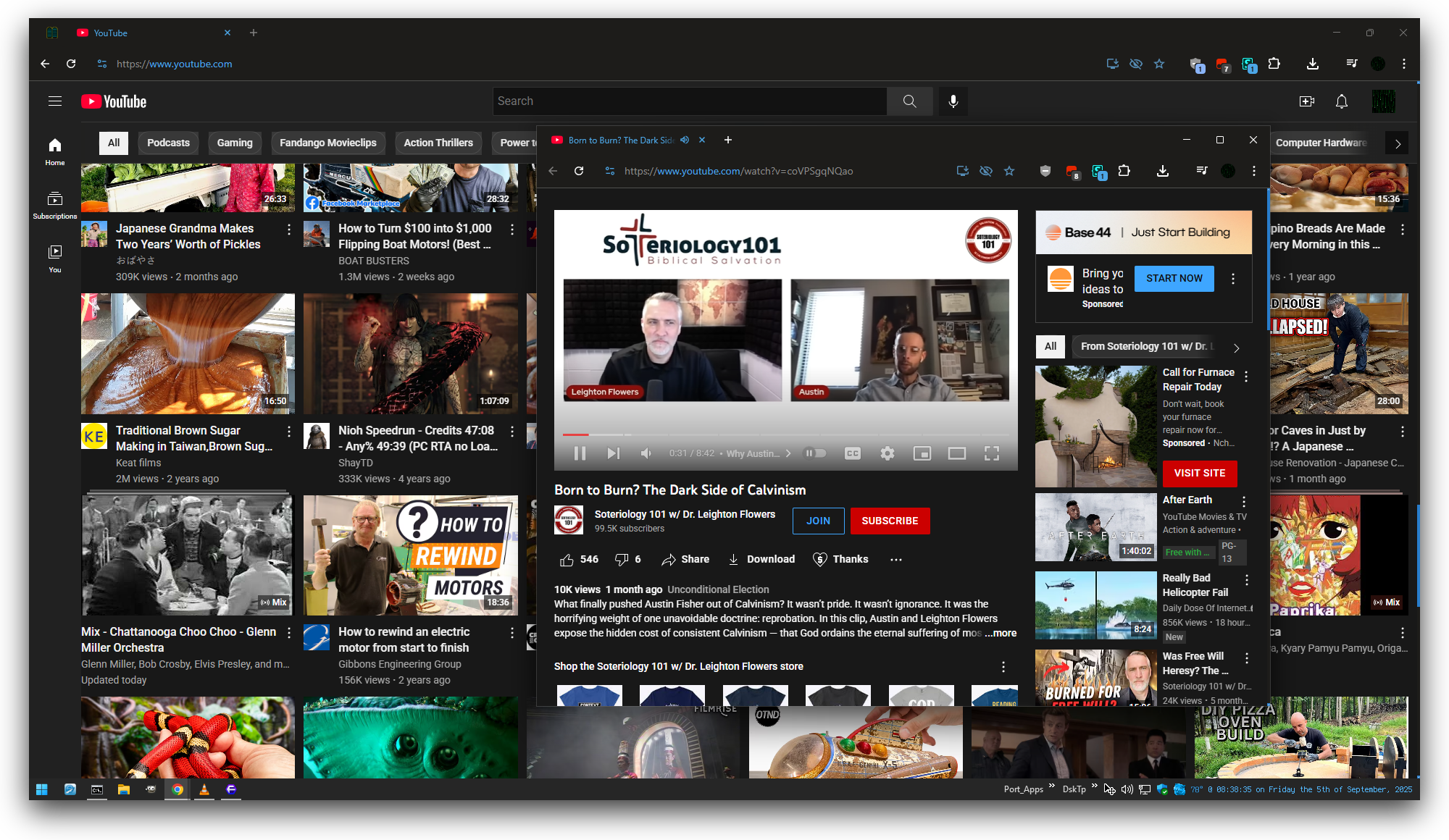
Task: Select Computer Hardware chip
Action: [1321, 143]
